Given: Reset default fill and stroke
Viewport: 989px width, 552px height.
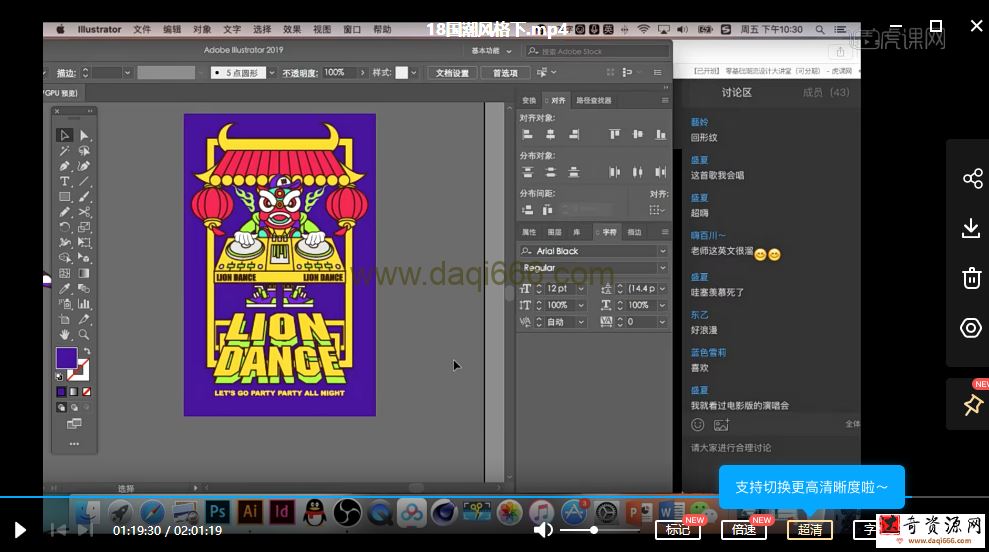Looking at the screenshot, I should tap(60, 376).
